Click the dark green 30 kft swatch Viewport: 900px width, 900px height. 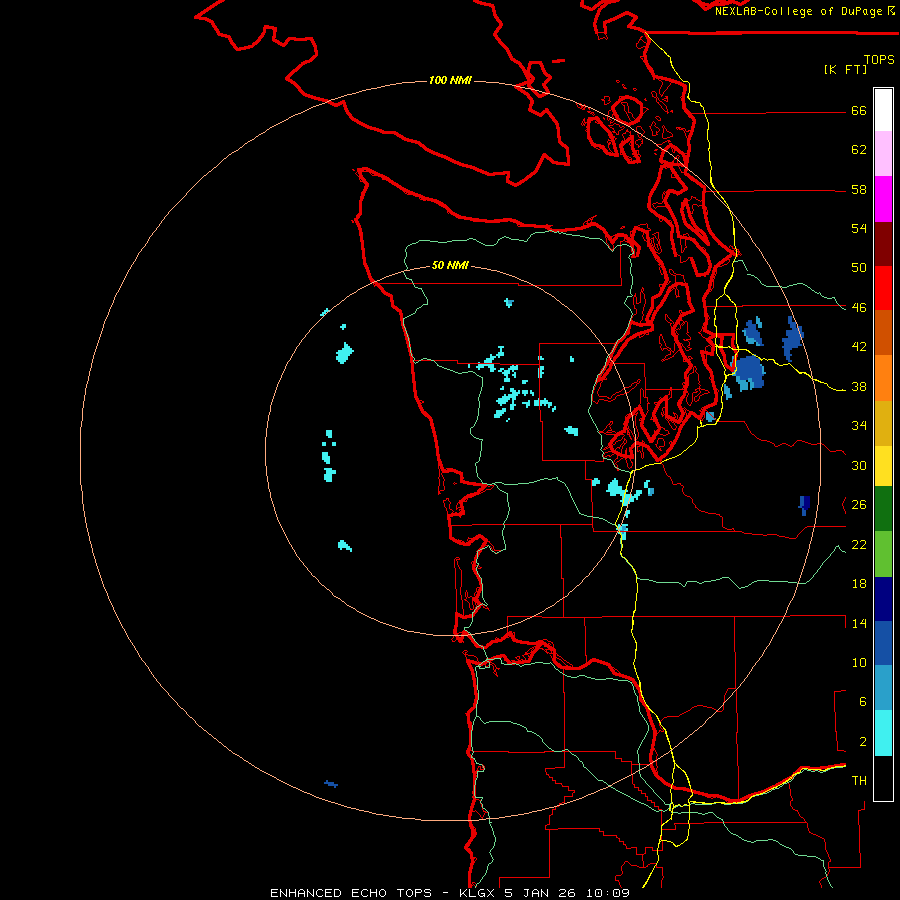click(x=883, y=509)
